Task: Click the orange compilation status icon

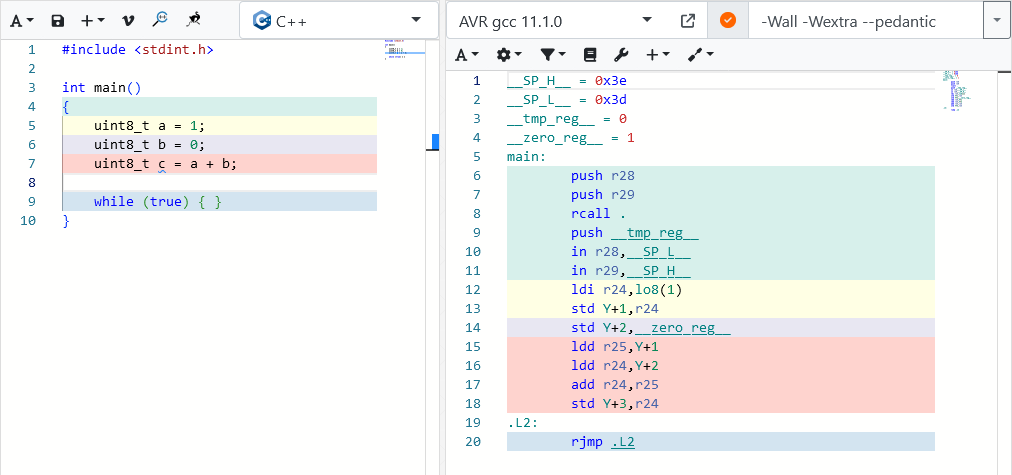Action: (727, 20)
